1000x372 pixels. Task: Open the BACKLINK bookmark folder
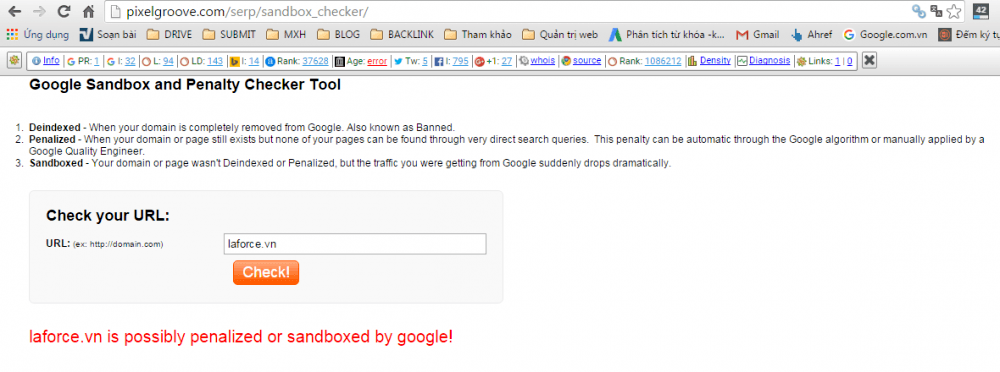pos(402,34)
